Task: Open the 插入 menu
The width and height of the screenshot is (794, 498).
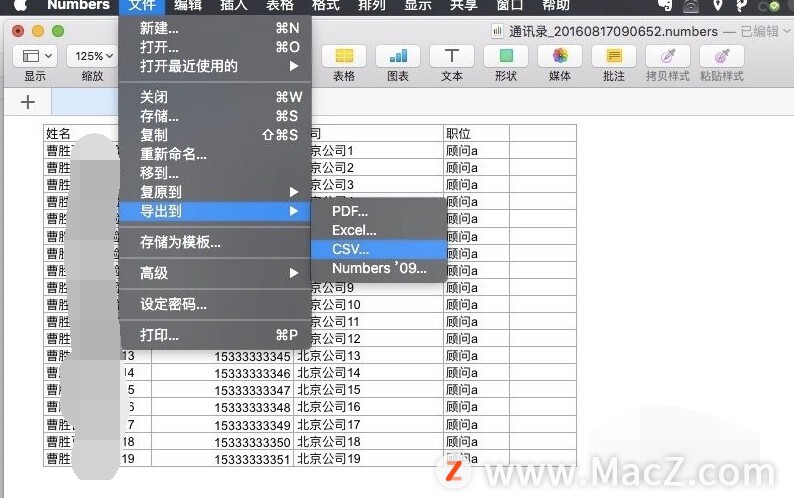Action: [x=234, y=5]
